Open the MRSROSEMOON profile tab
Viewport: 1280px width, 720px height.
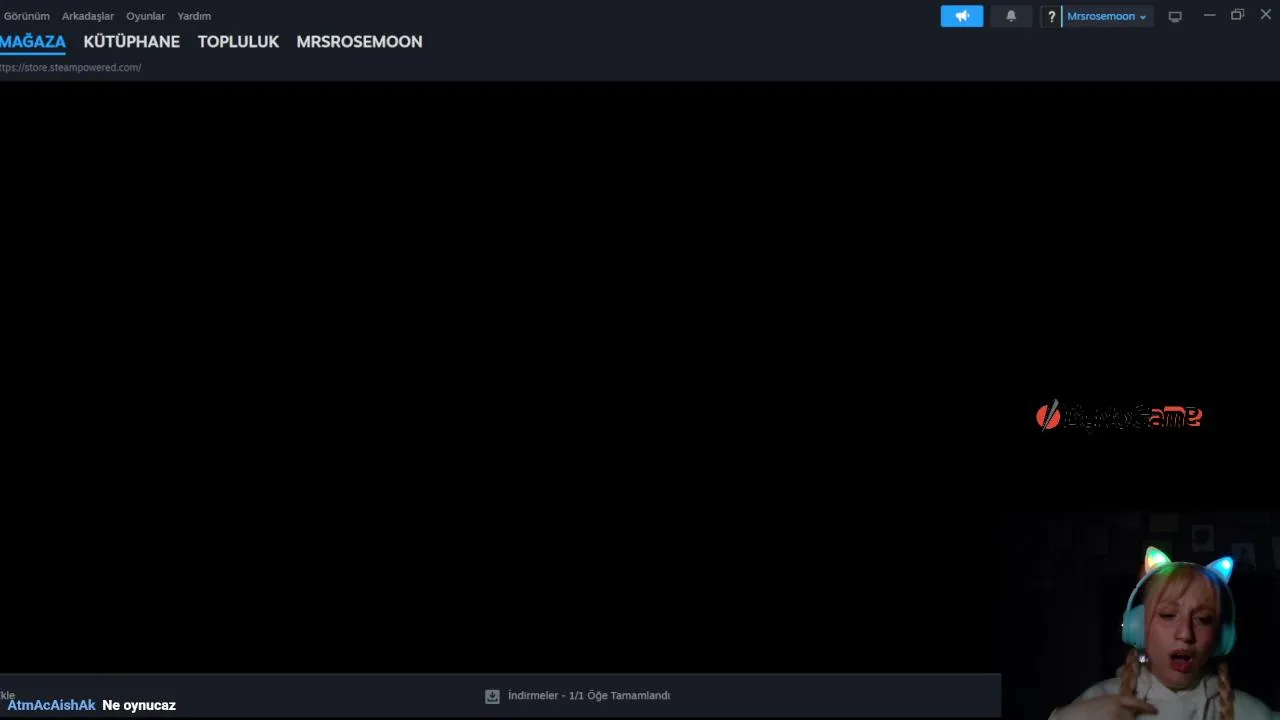click(359, 42)
